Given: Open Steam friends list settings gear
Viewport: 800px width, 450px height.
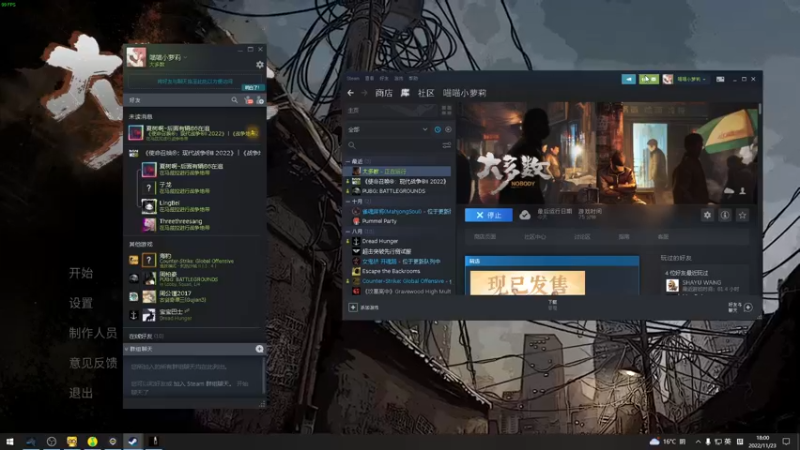Looking at the screenshot, I should [x=260, y=65].
